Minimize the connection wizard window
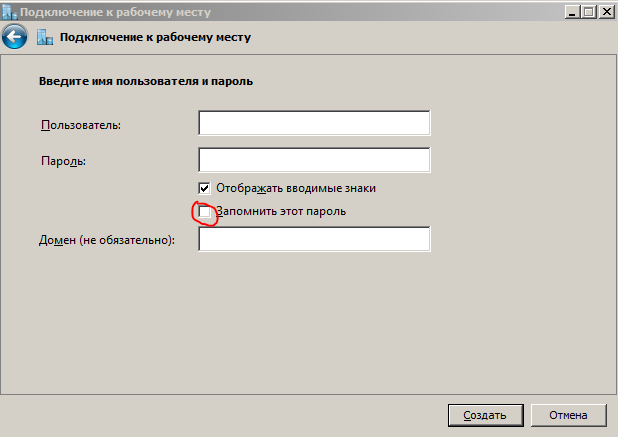Image resolution: width=618 pixels, height=437 pixels. 573,11
